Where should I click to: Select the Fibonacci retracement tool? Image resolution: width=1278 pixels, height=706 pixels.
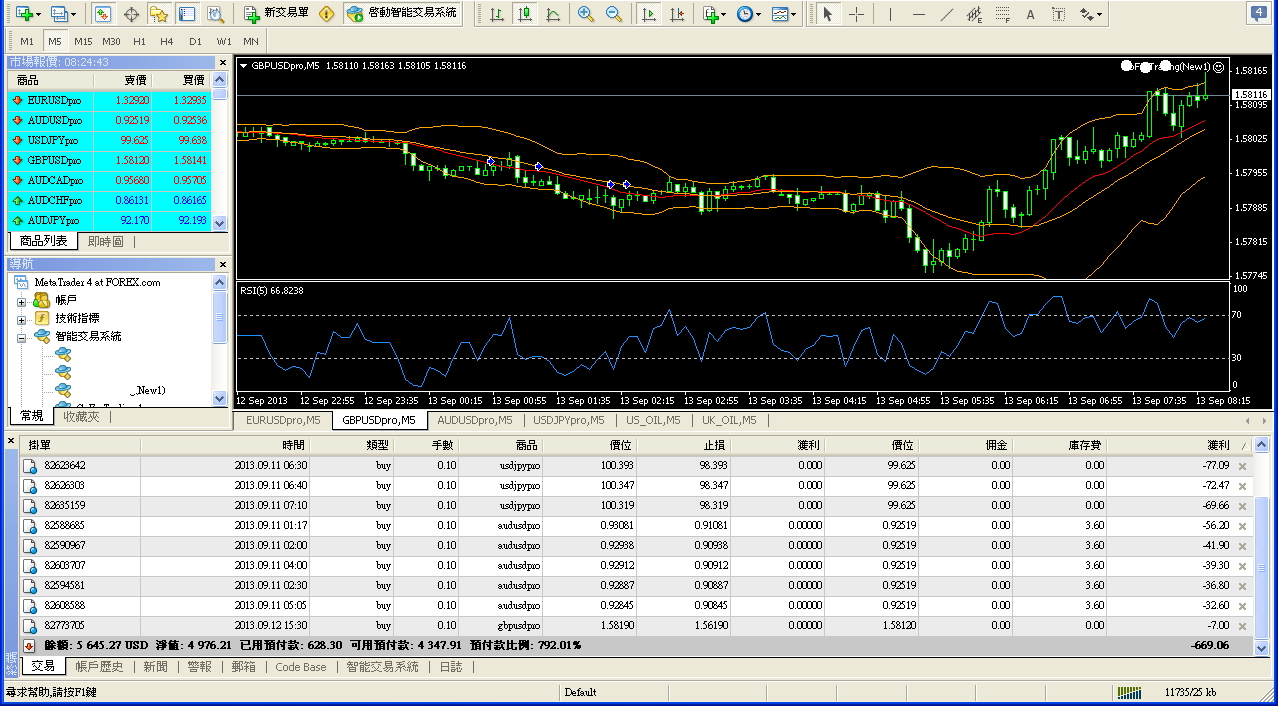1003,14
